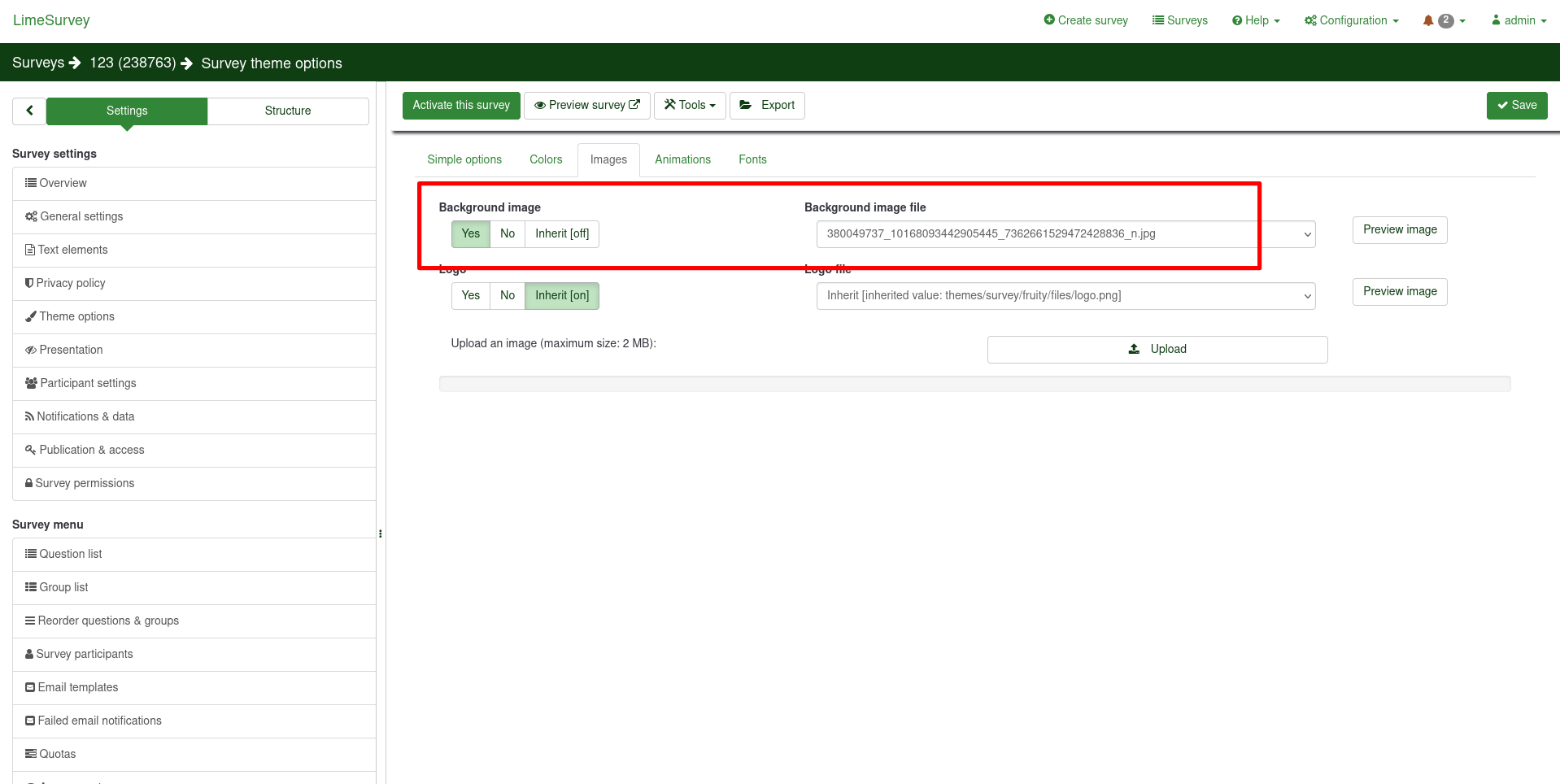Screen dimensions: 1560x784
Task: Click the green Save button
Action: coord(1516,106)
